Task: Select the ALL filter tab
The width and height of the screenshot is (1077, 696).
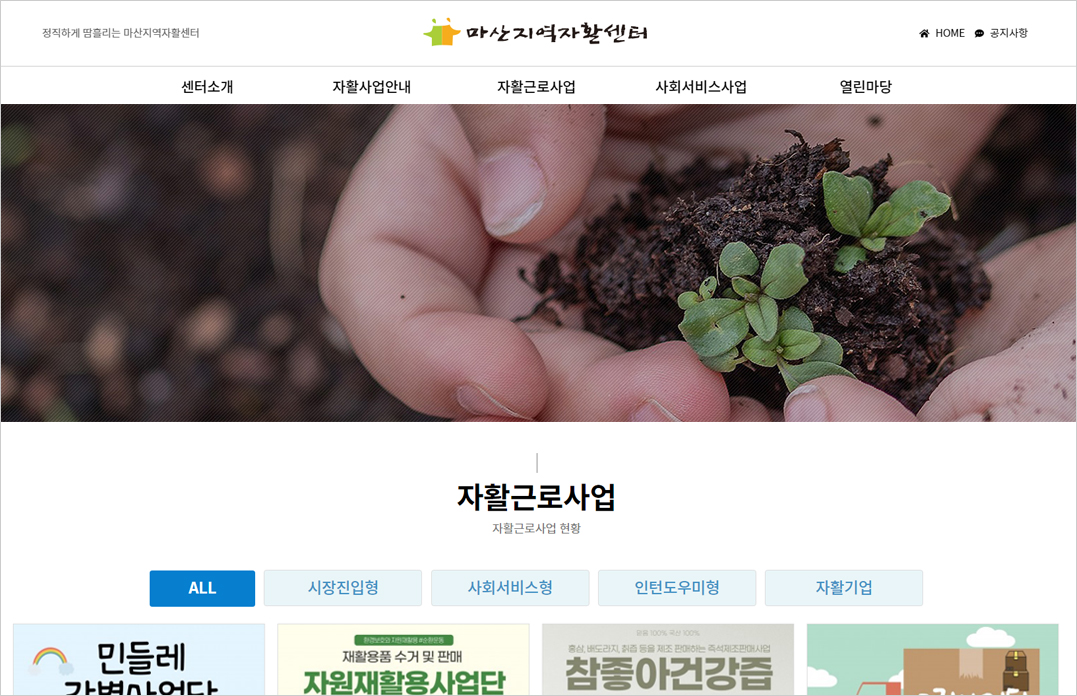Action: (202, 588)
